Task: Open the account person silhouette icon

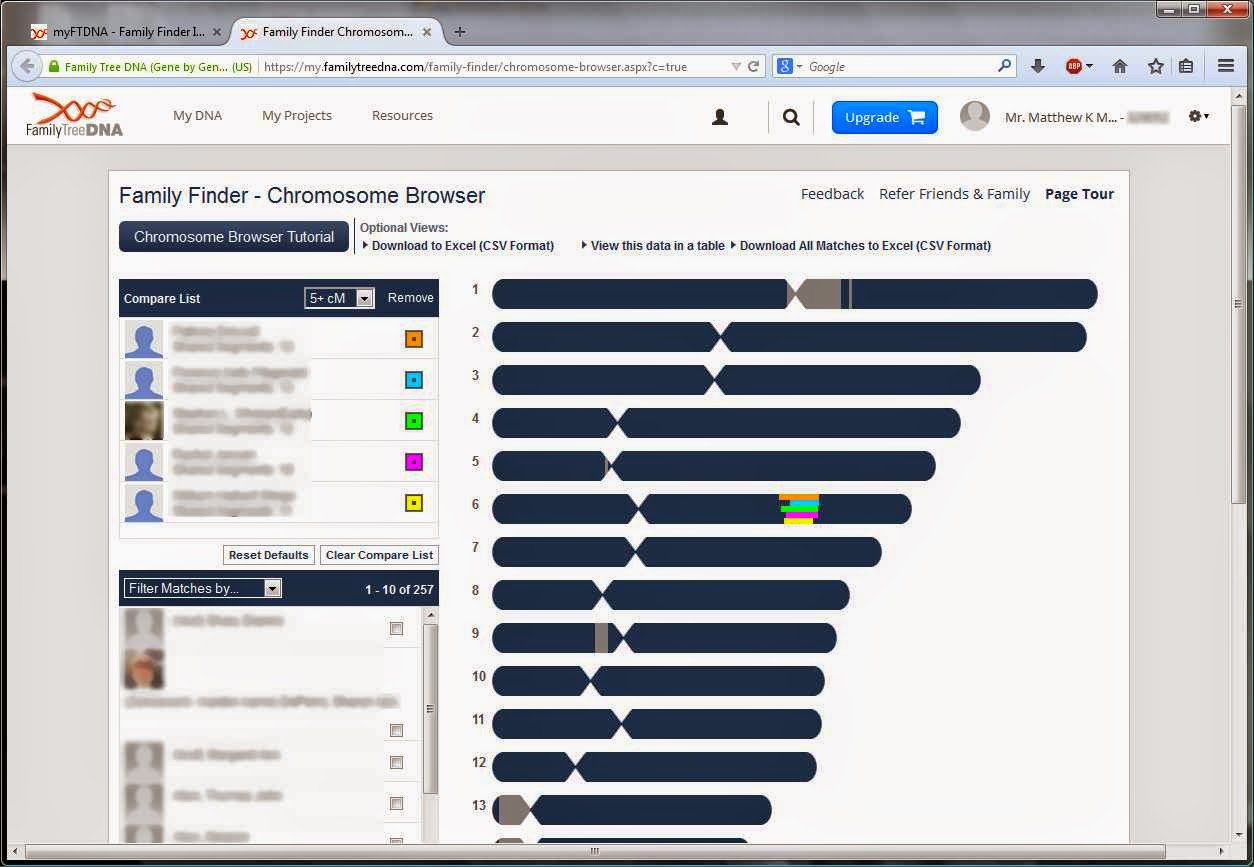Action: [x=719, y=116]
